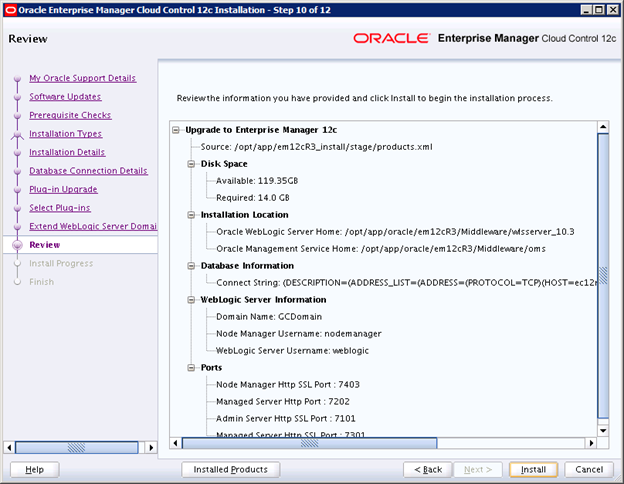Viewport: 624px width, 484px height.
Task: Select Oracle WebLogic Server Home row
Action: pos(395,232)
